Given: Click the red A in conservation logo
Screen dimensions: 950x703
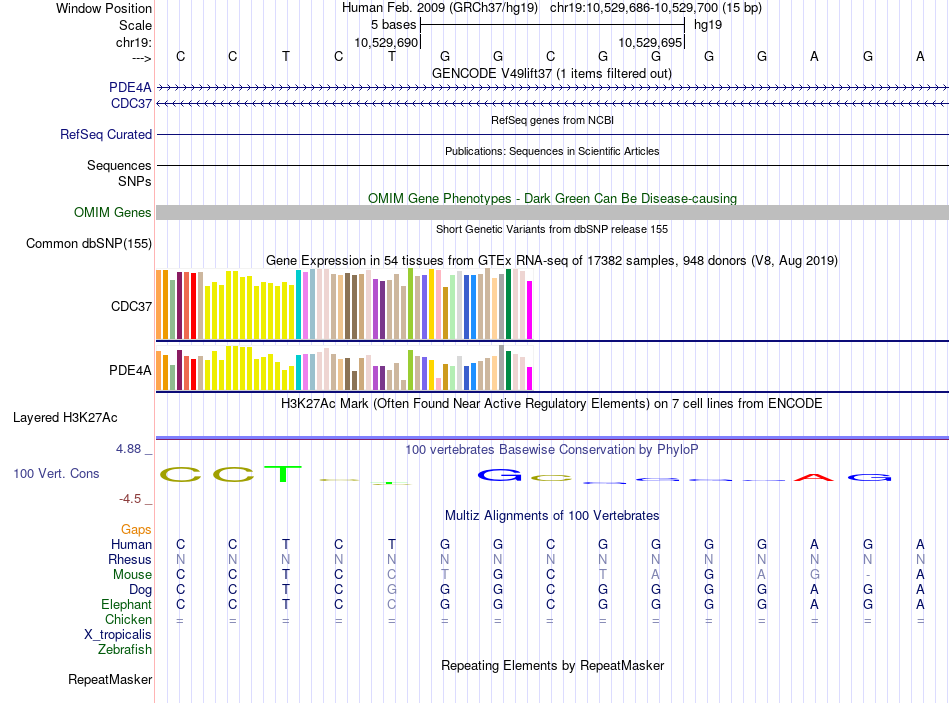Looking at the screenshot, I should point(814,478).
